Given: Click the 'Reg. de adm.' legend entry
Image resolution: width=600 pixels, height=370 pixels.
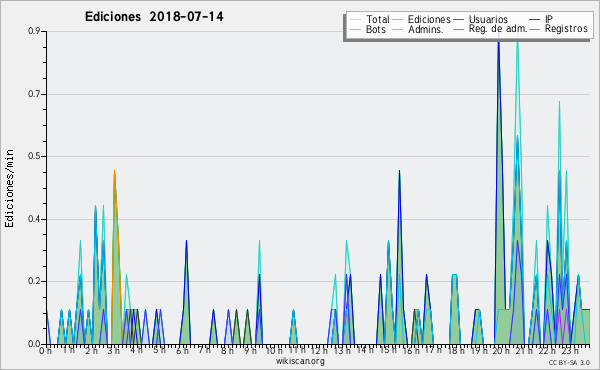Looking at the screenshot, I should click(490, 29).
